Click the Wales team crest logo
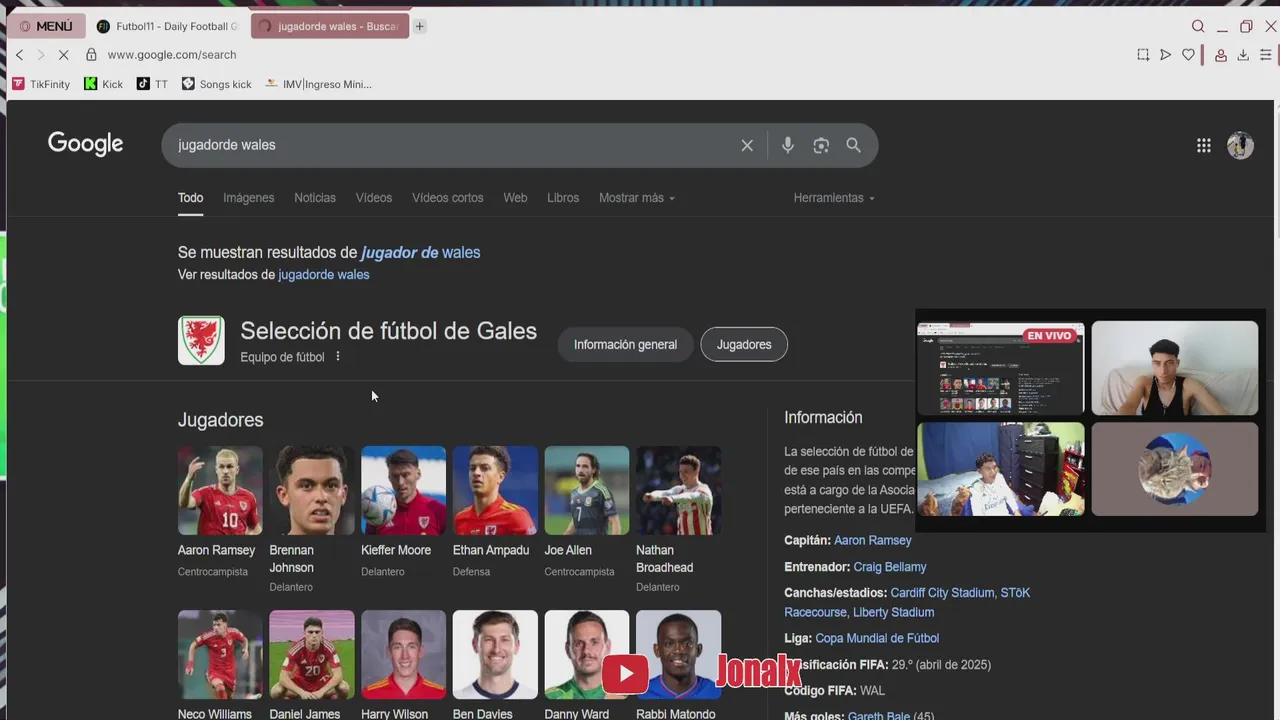The height and width of the screenshot is (720, 1280). coord(201,341)
